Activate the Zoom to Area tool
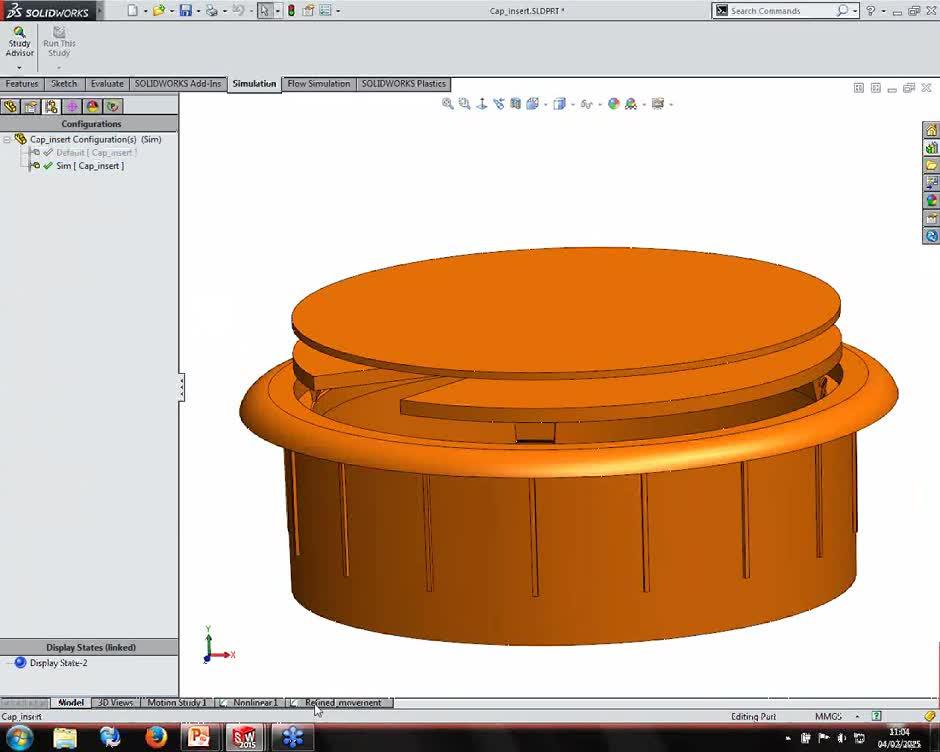Viewport: 940px width, 752px height. [x=463, y=104]
